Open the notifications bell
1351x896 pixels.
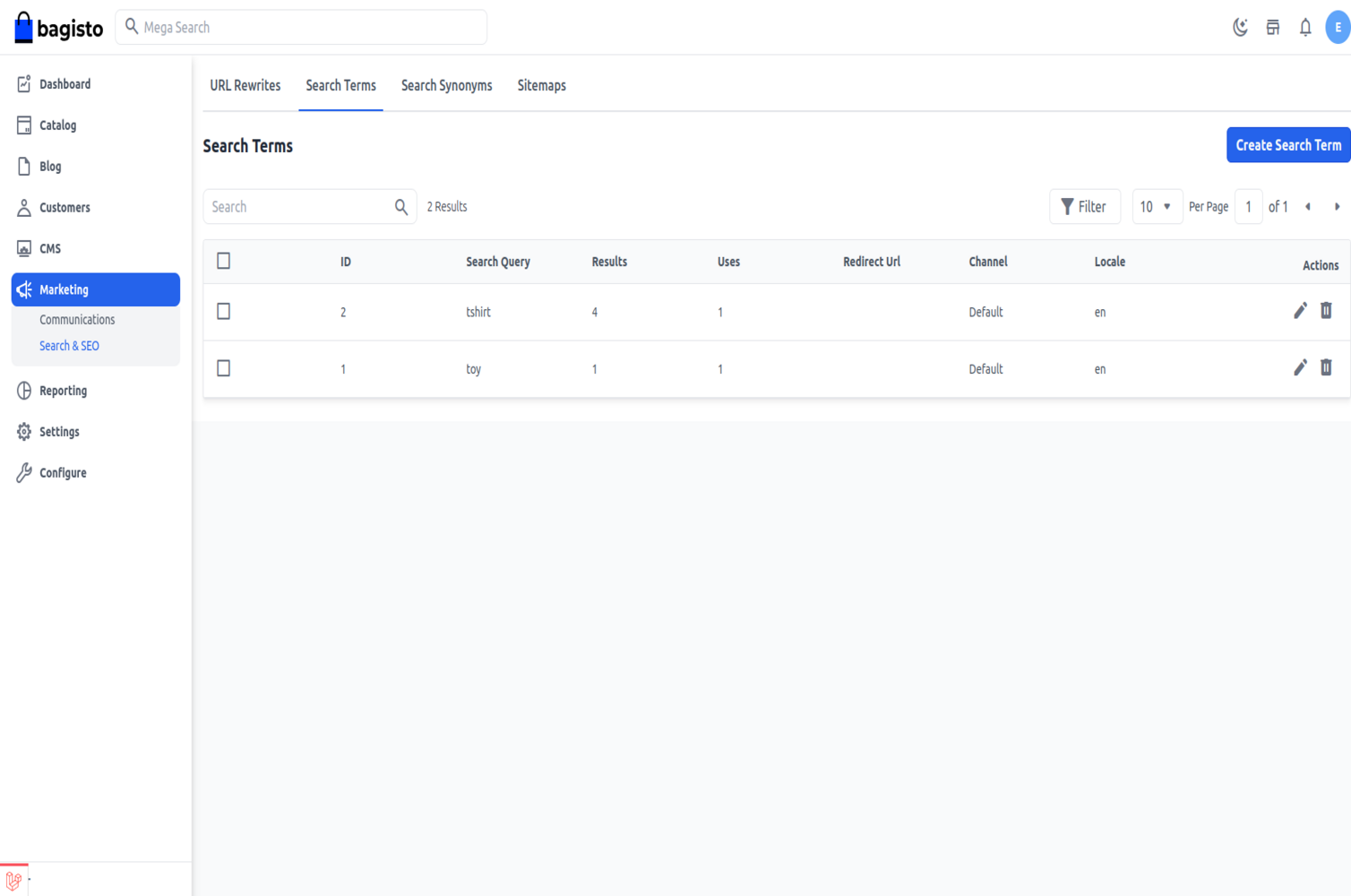[x=1305, y=28]
